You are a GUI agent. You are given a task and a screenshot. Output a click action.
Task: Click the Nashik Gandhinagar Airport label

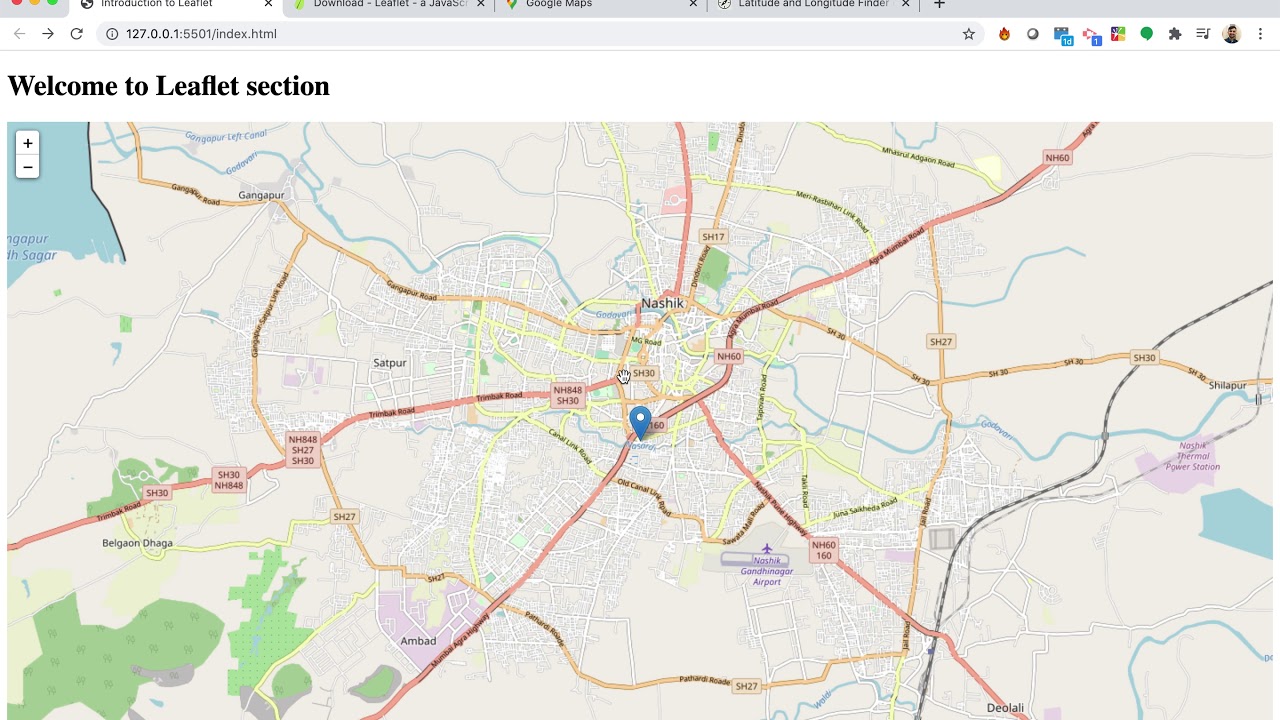(767, 571)
